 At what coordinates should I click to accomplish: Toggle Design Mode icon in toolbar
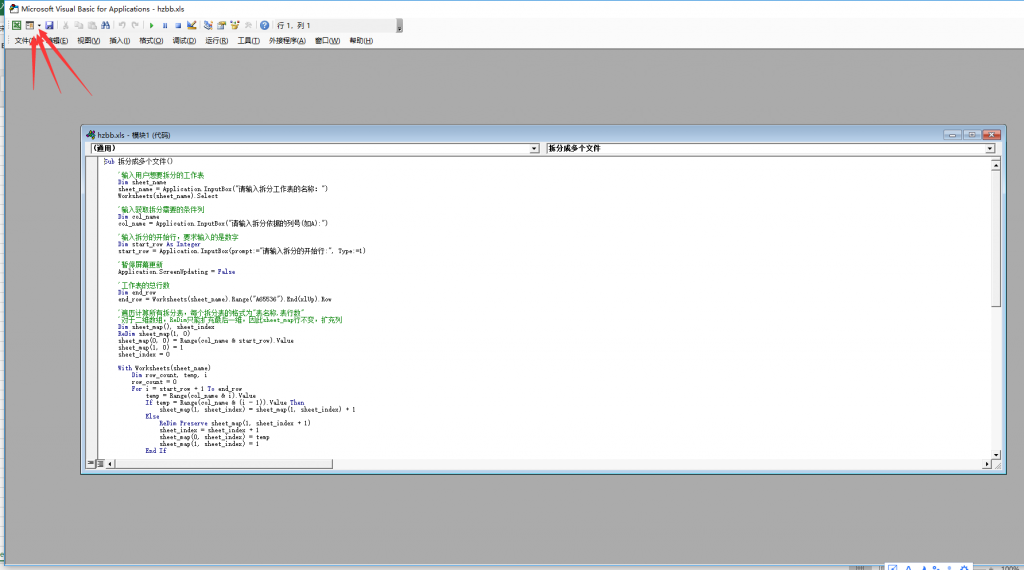(x=192, y=25)
